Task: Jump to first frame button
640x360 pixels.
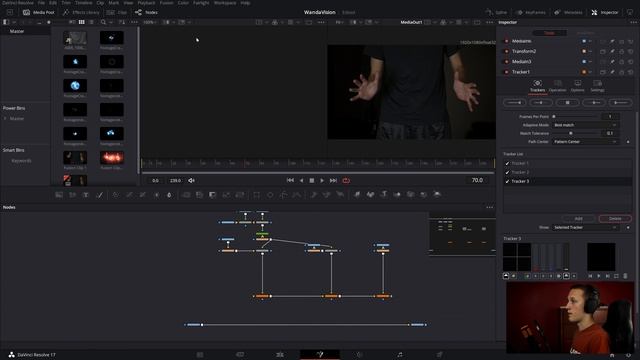Action: [x=290, y=180]
